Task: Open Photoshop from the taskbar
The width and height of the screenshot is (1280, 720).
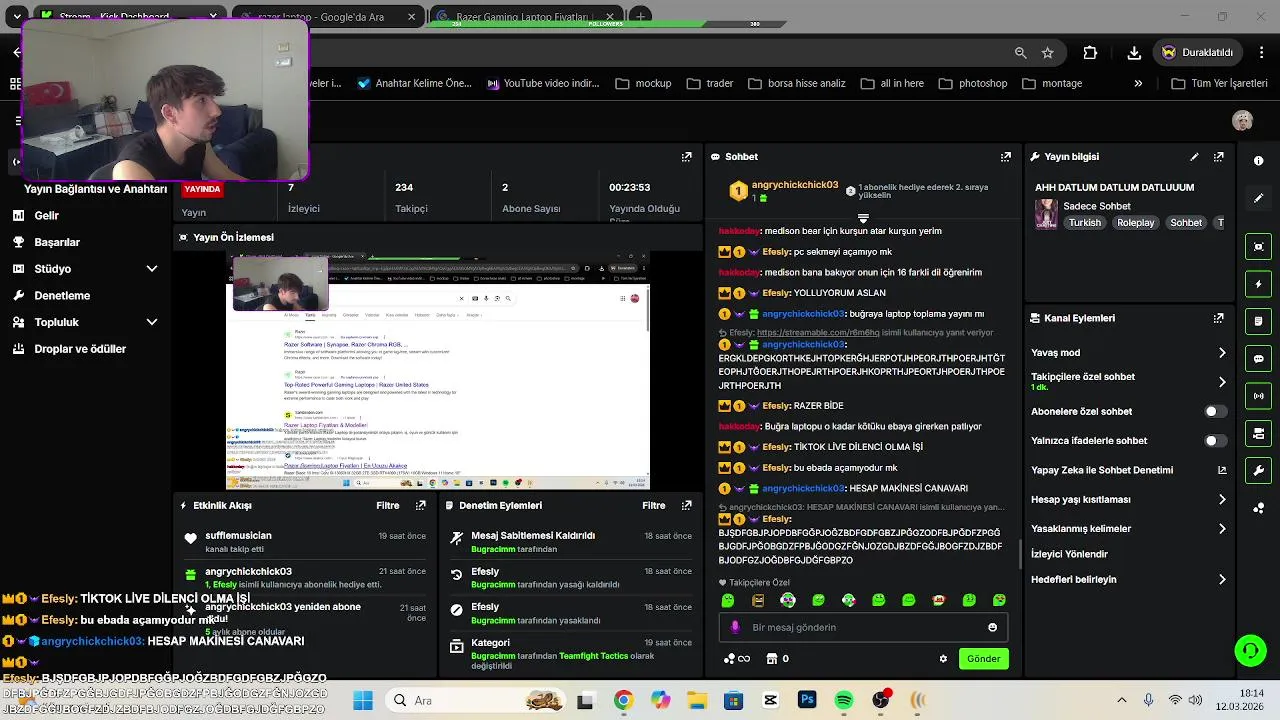Action: 807,701
